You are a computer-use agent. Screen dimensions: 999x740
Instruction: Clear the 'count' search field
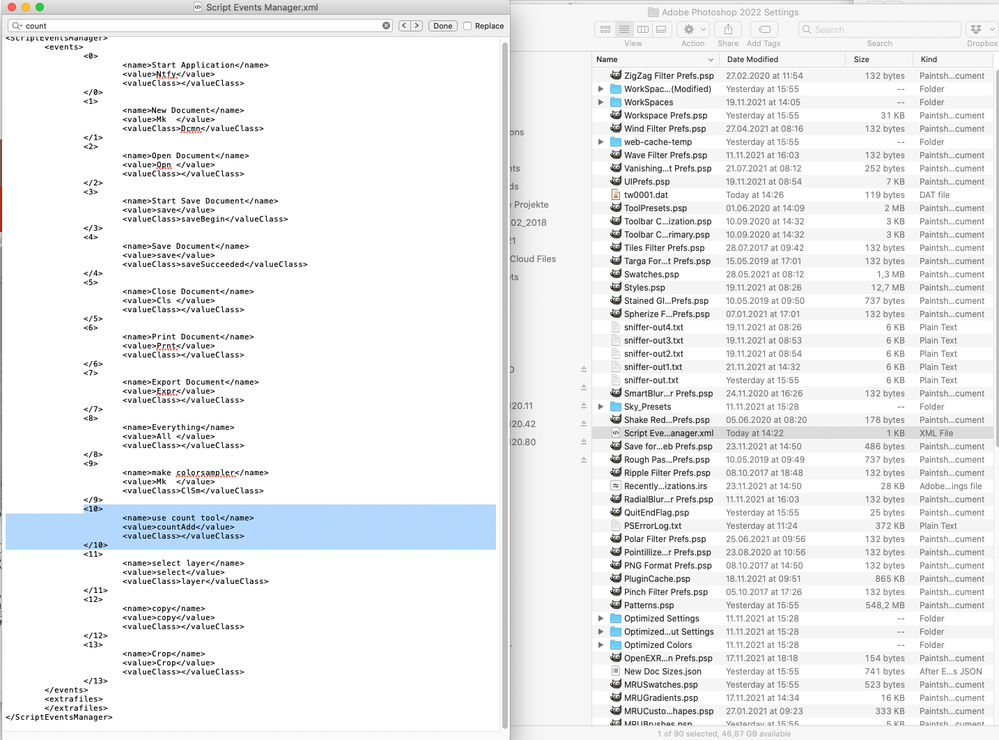386,25
